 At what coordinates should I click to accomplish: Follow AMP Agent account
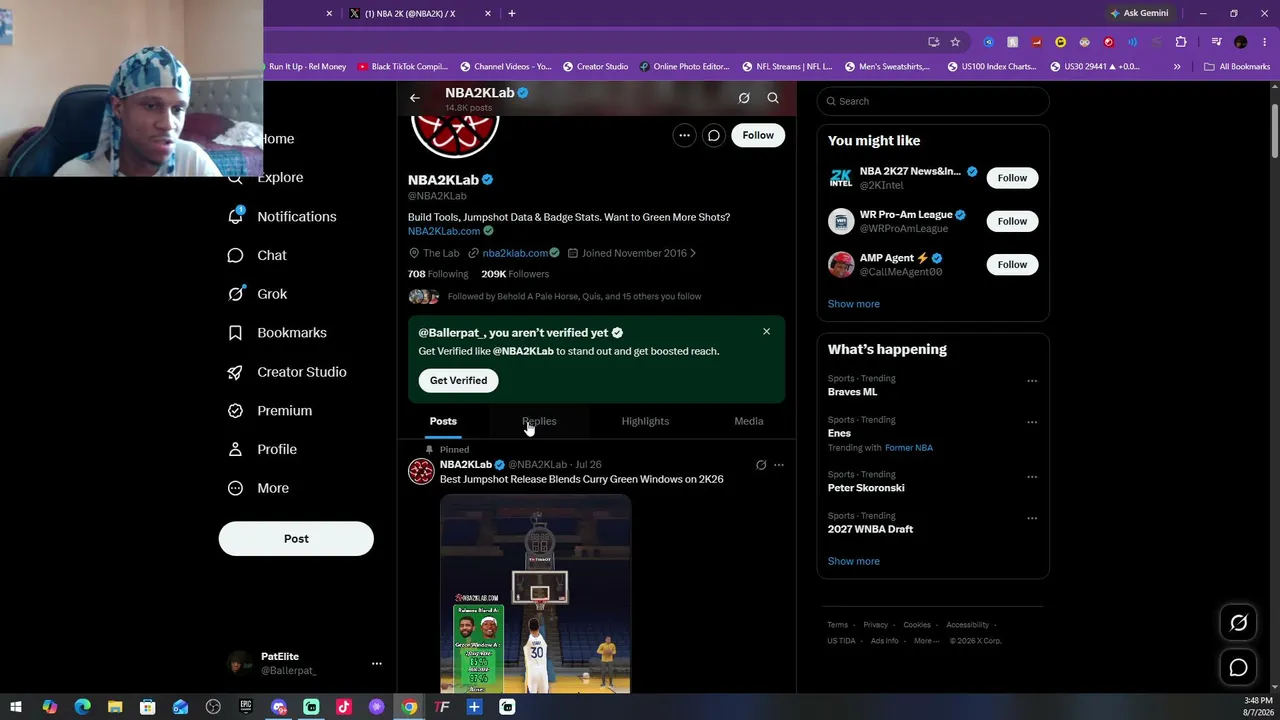(1012, 264)
